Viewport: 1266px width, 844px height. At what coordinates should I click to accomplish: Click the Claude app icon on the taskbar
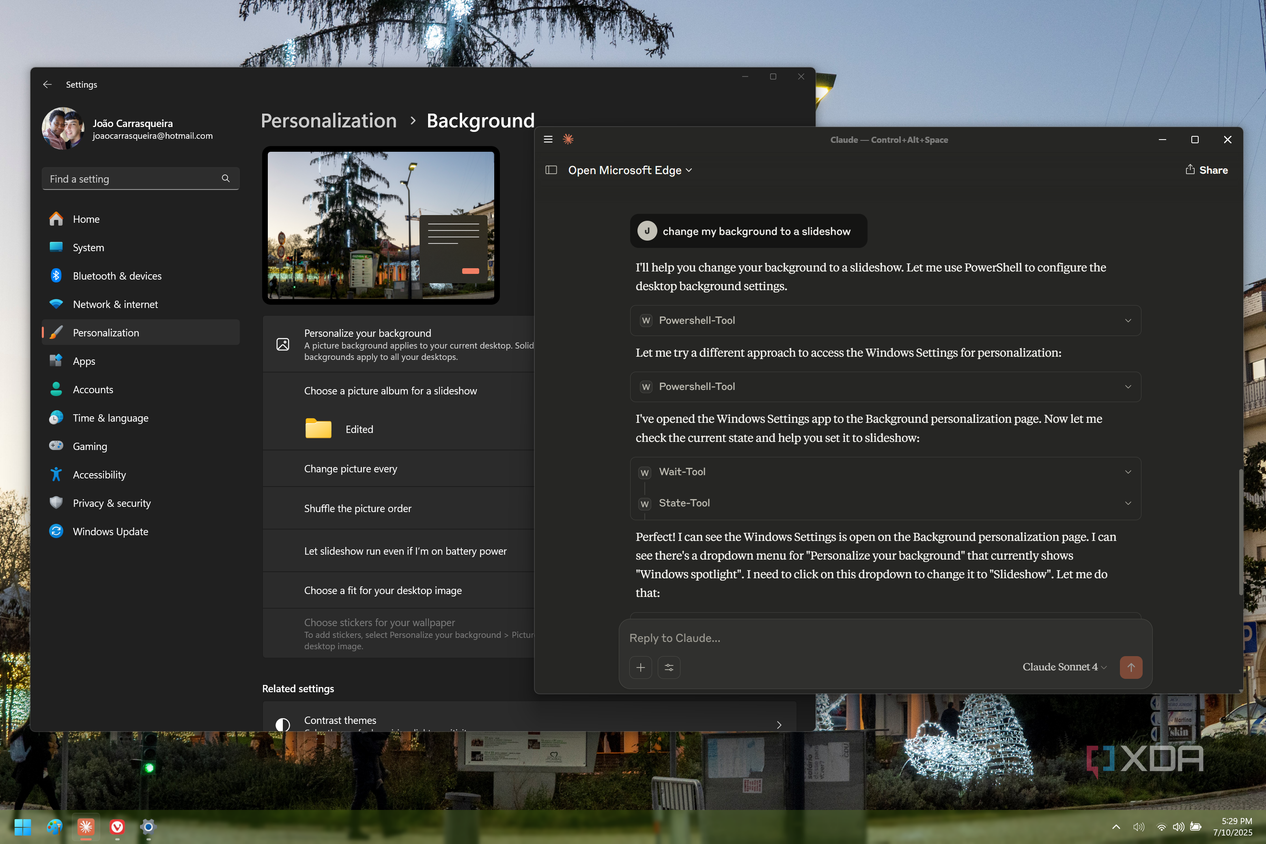click(x=86, y=827)
